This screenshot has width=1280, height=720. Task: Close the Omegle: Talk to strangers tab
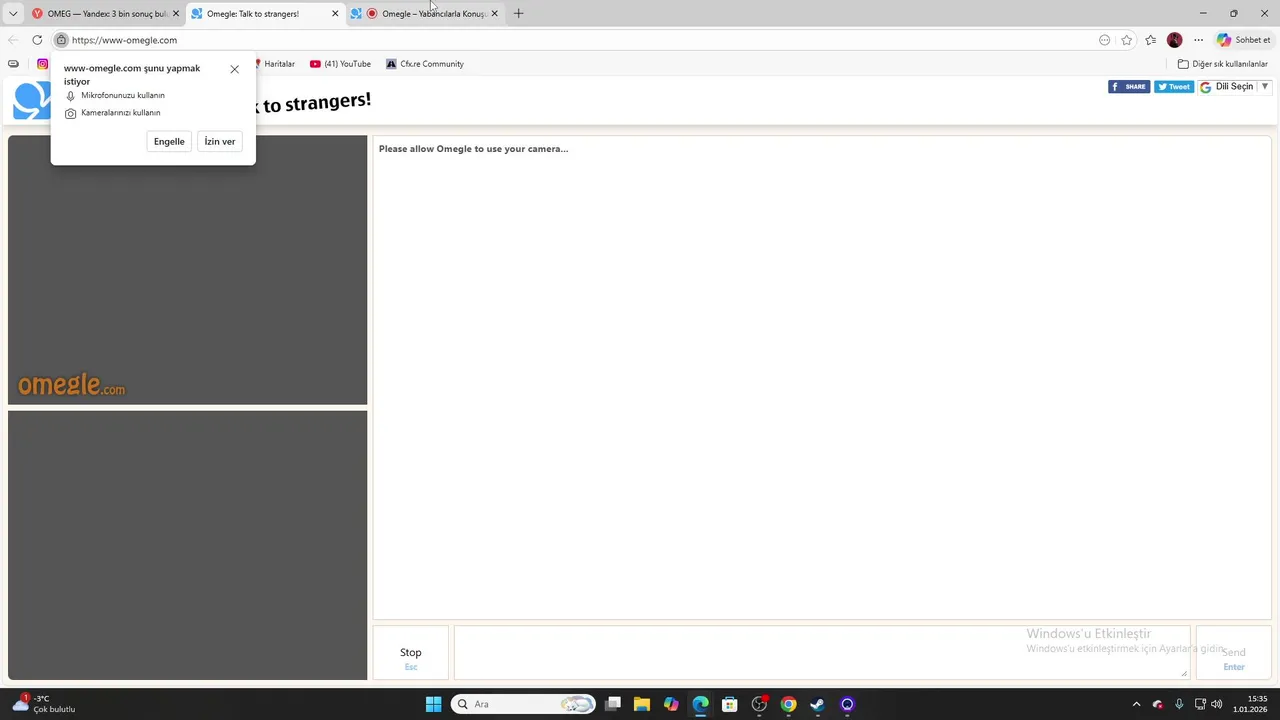(335, 14)
